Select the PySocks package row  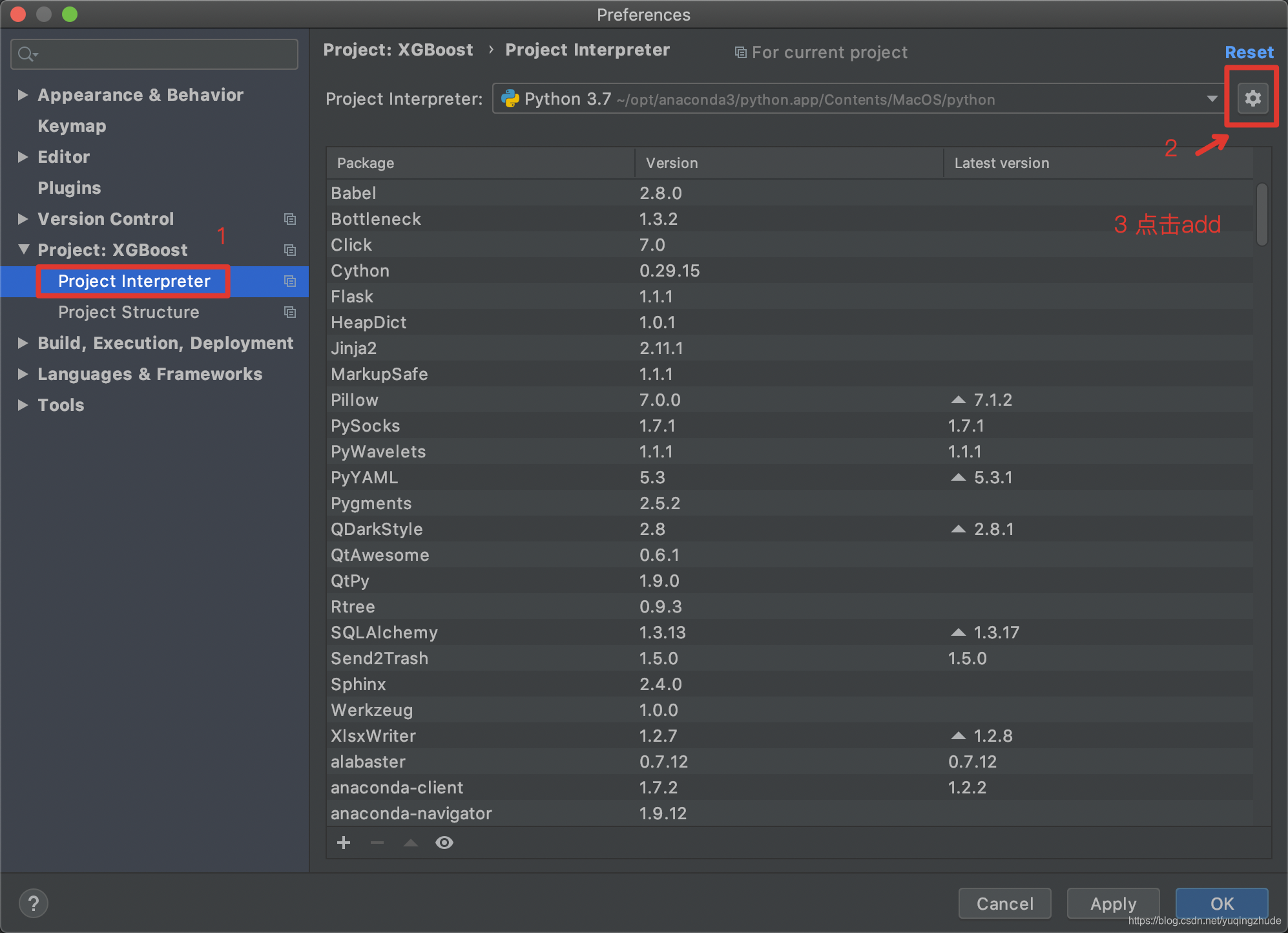[789, 426]
